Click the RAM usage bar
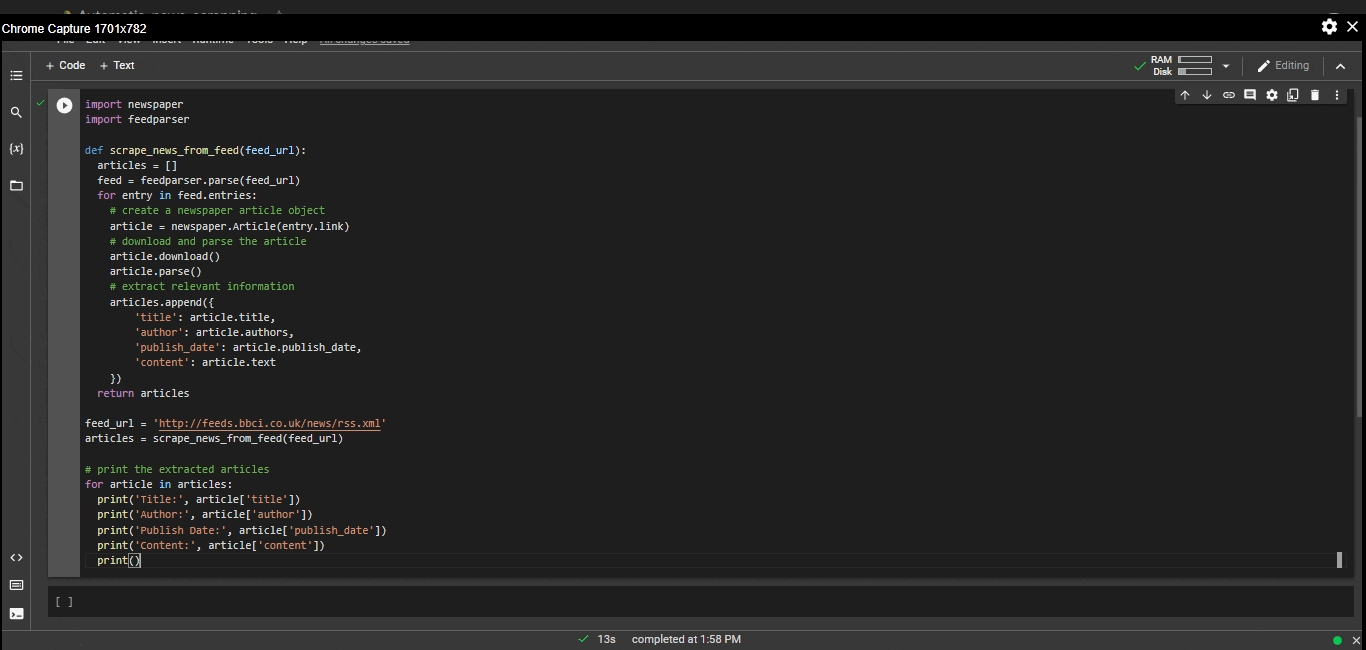The image size is (1366, 650). [x=1195, y=60]
